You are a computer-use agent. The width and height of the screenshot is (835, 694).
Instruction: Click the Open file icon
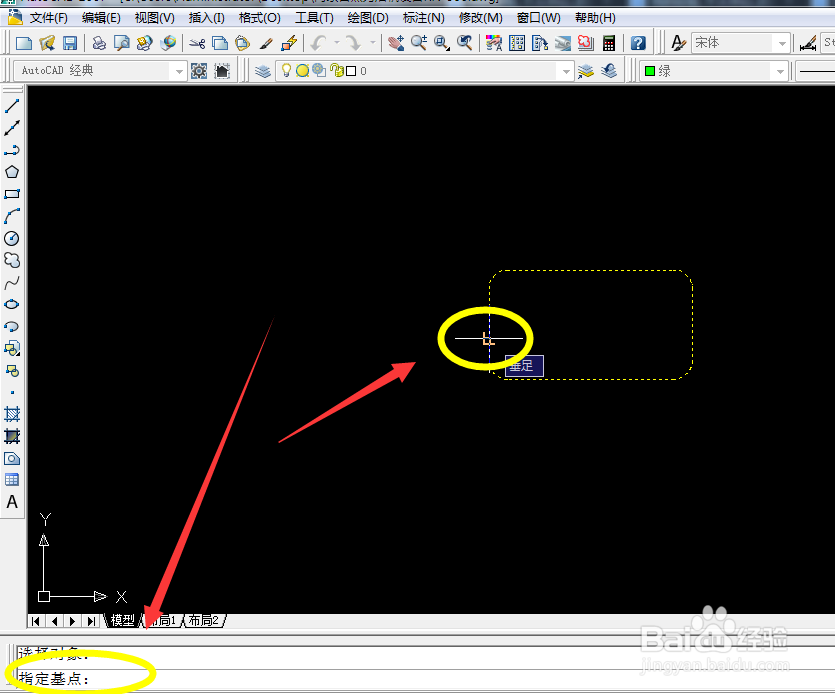click(x=47, y=43)
